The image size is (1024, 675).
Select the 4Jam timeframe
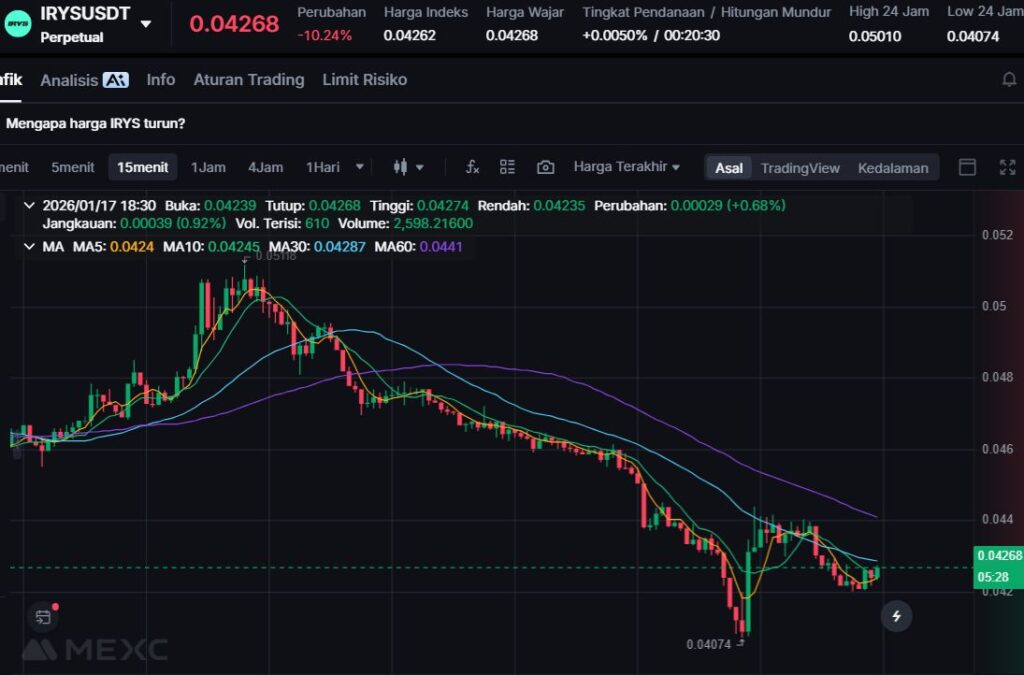(x=265, y=167)
